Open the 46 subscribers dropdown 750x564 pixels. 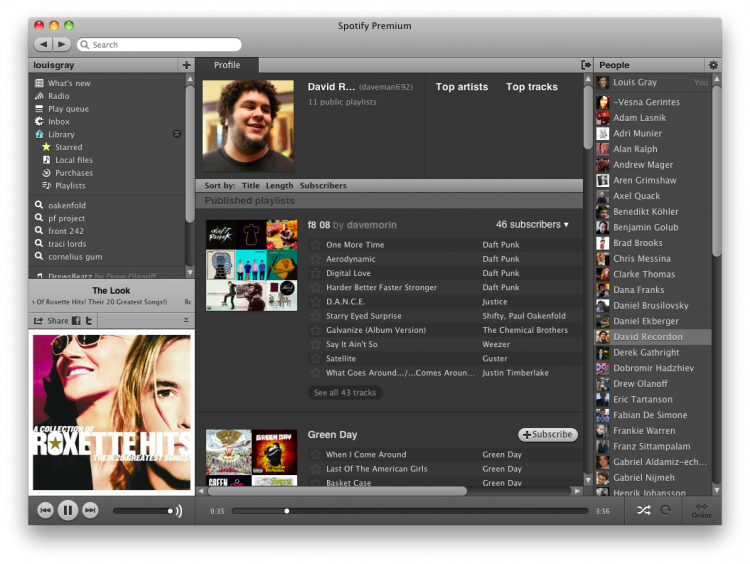532,225
